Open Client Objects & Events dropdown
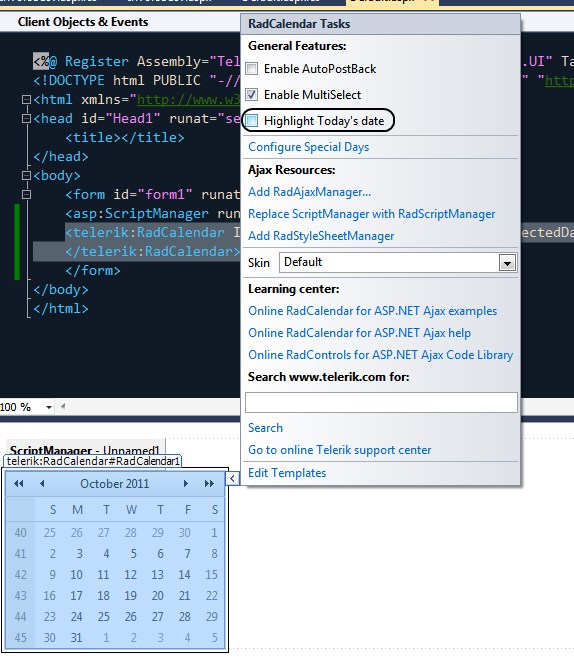 tap(83, 22)
